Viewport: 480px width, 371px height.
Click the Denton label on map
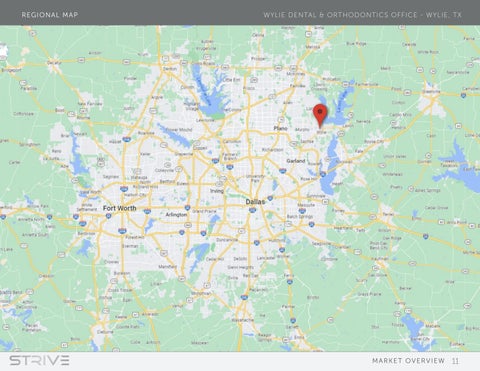(x=170, y=68)
